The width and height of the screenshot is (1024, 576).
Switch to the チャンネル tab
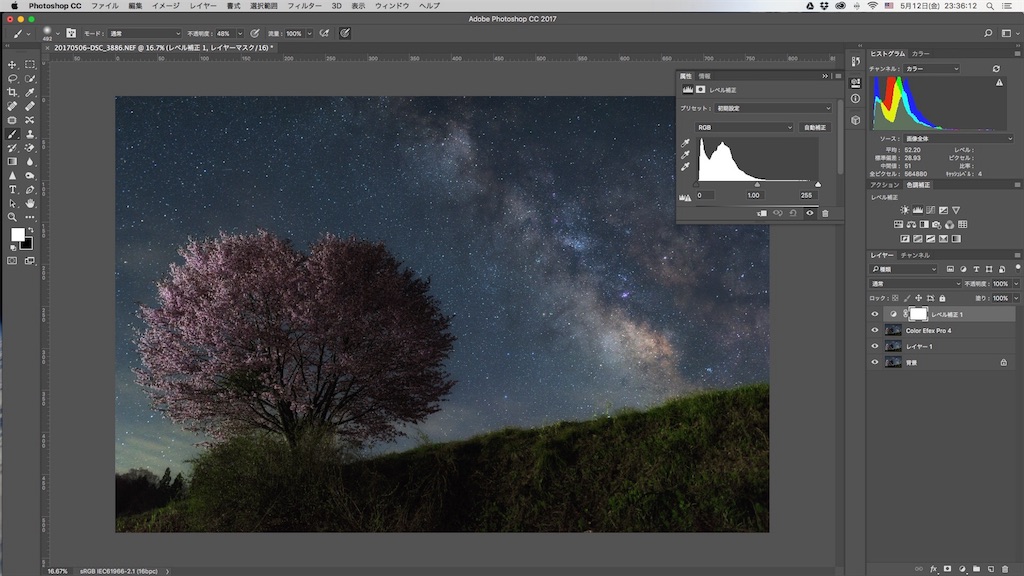[x=915, y=255]
